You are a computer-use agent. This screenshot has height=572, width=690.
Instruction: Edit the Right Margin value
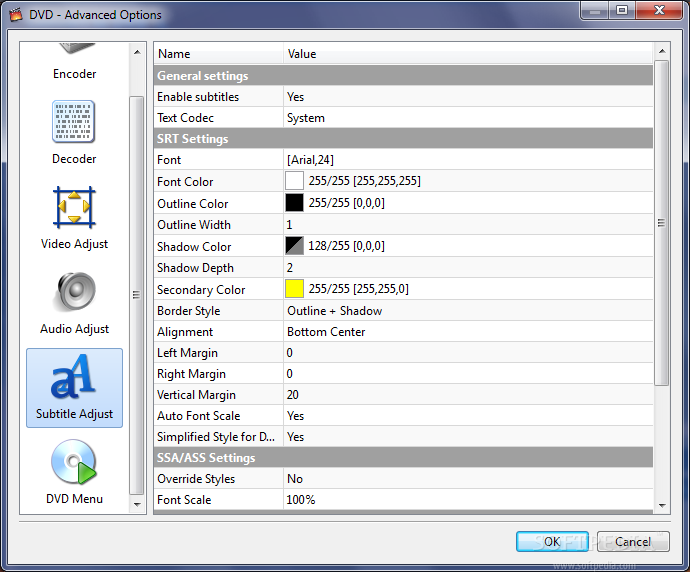pos(468,374)
